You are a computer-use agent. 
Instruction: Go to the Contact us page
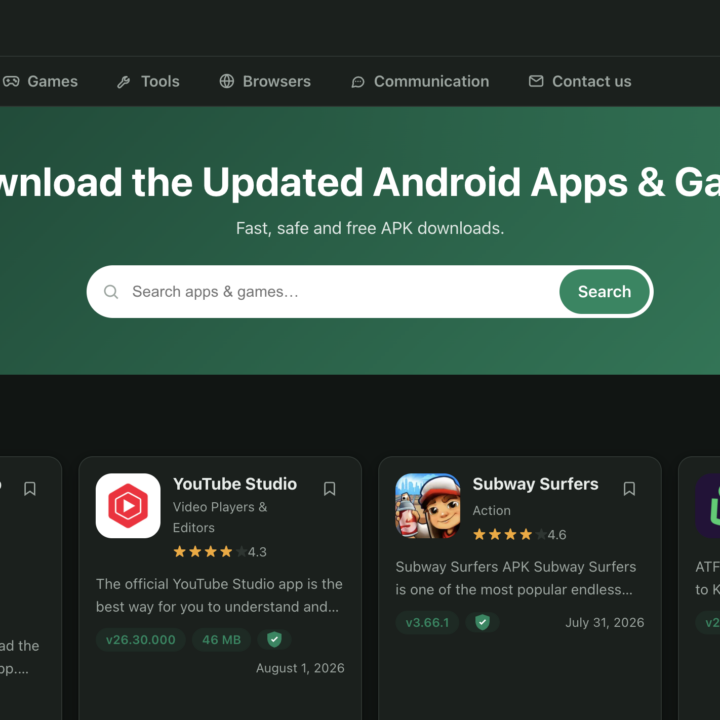tap(580, 81)
